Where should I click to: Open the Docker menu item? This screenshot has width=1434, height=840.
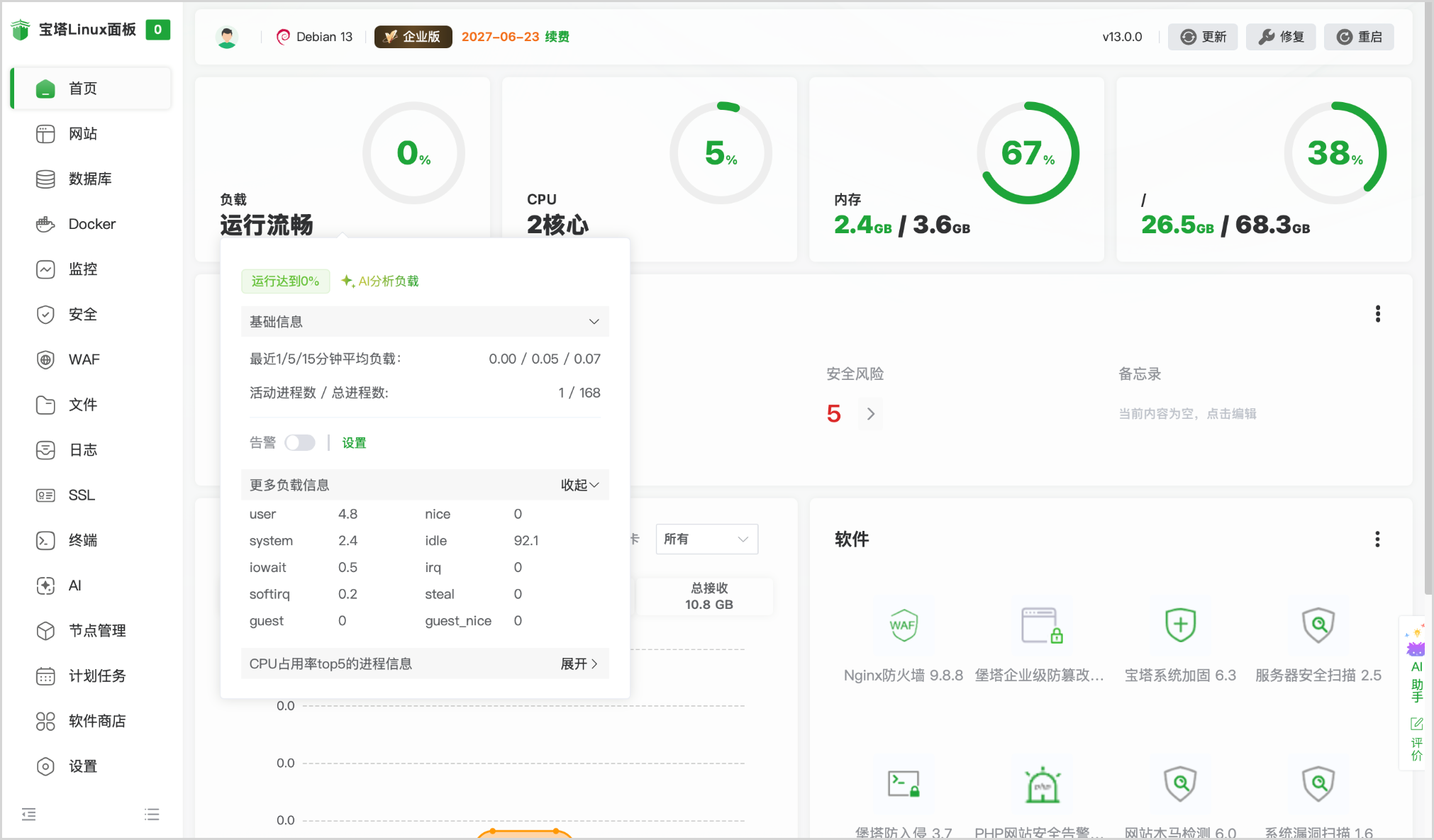(91, 224)
